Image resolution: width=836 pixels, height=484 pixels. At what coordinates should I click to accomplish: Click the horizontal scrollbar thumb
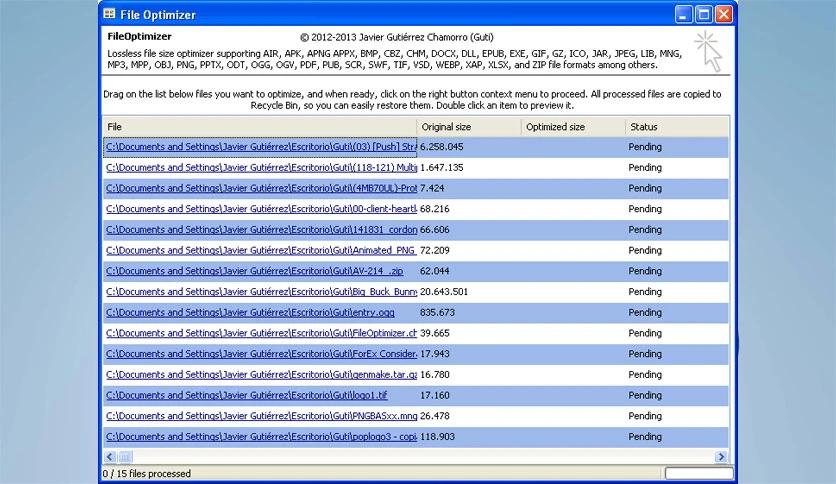tap(125, 457)
